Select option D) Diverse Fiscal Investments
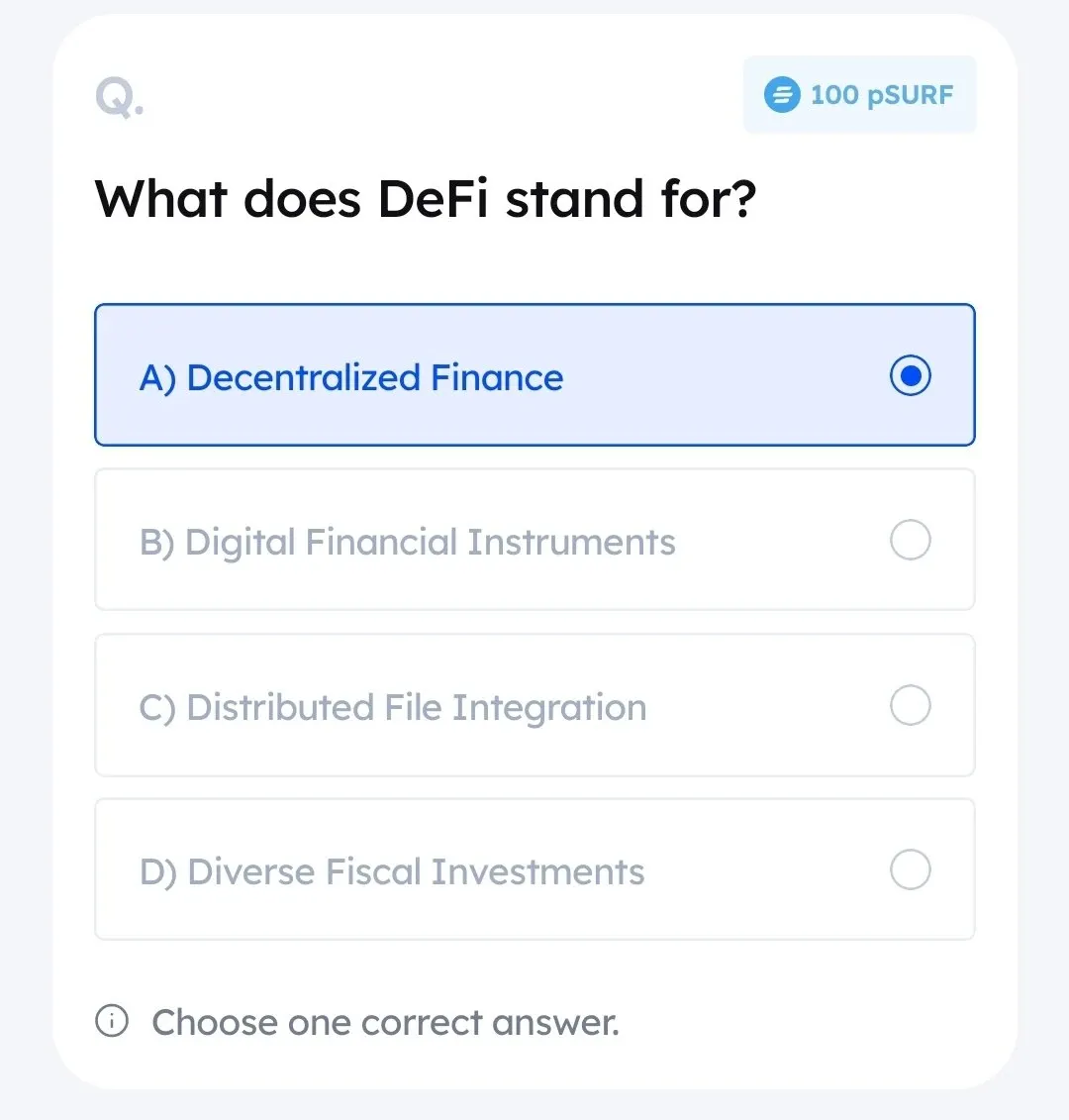The width and height of the screenshot is (1069, 1120). point(534,869)
